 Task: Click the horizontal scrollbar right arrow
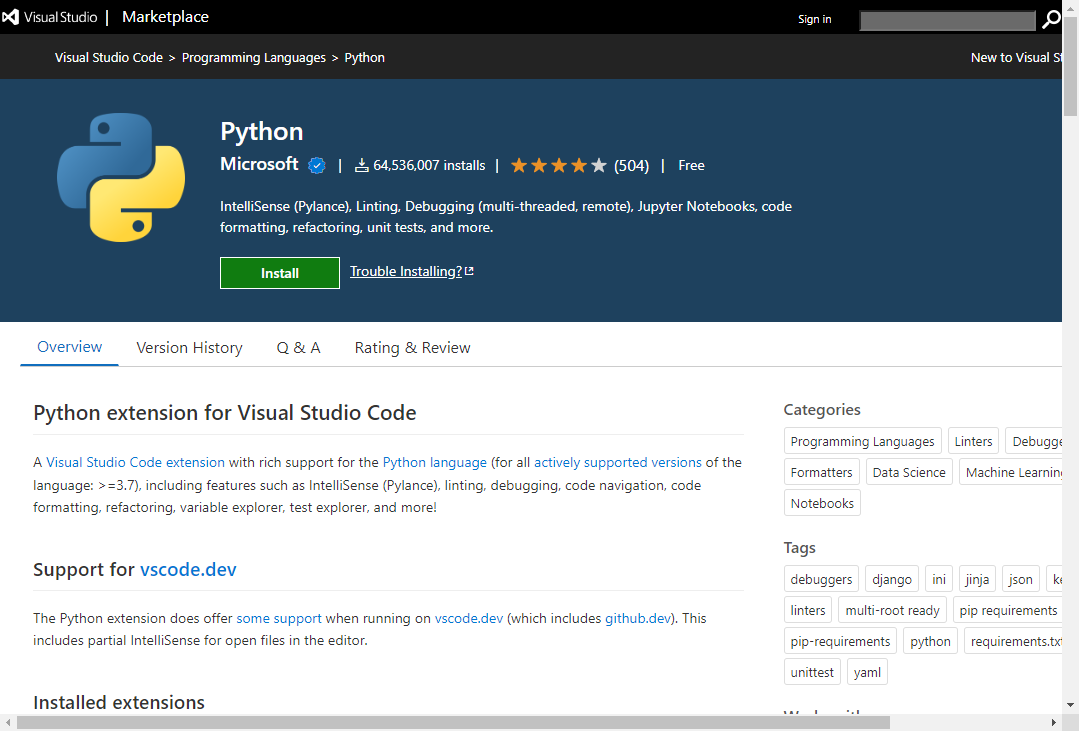[1054, 723]
